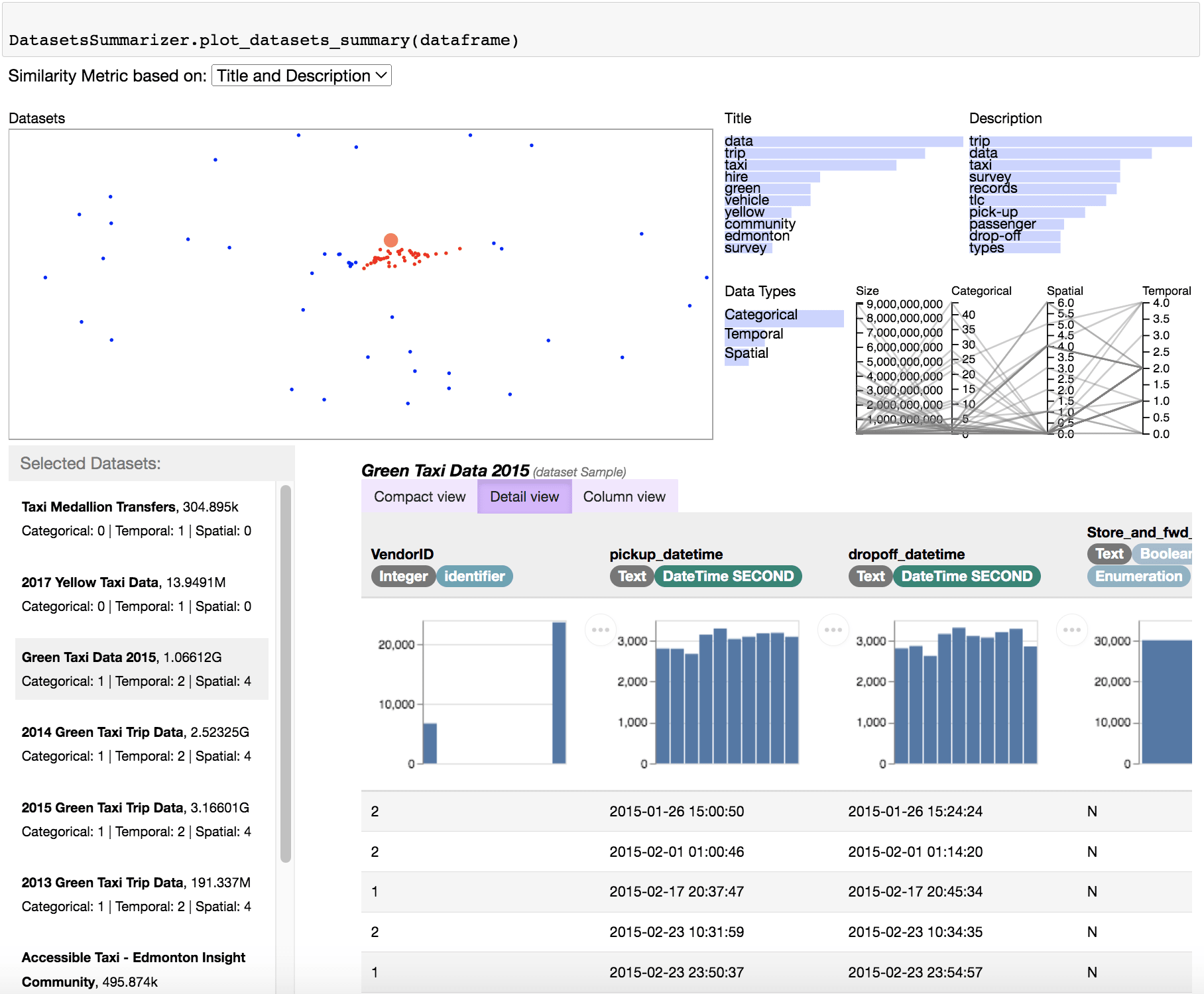Screen dimensions: 1204x994
Task: Click pickup time 2015-02-23 23:50:37 cell
Action: pos(676,972)
